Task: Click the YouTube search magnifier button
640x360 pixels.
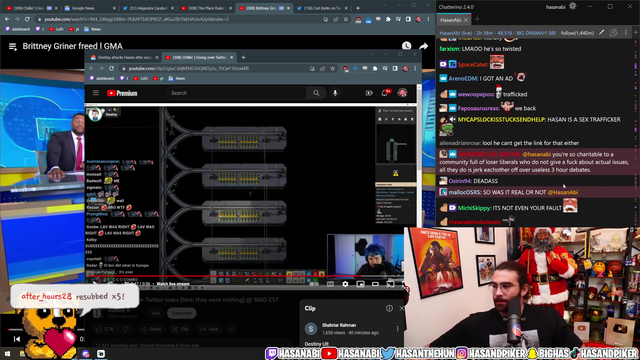Action: [x=316, y=93]
